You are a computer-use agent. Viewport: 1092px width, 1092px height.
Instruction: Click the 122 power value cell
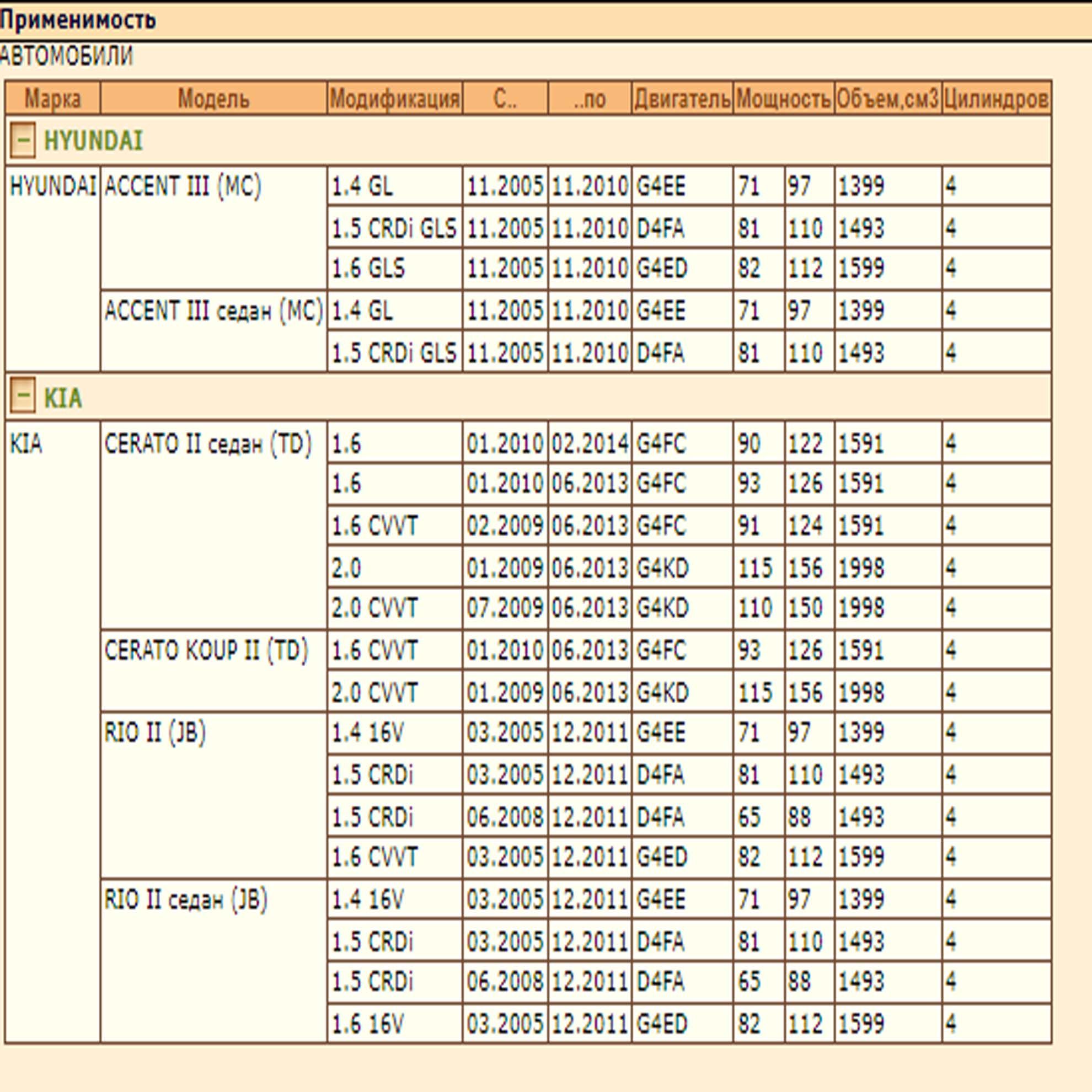[x=809, y=443]
